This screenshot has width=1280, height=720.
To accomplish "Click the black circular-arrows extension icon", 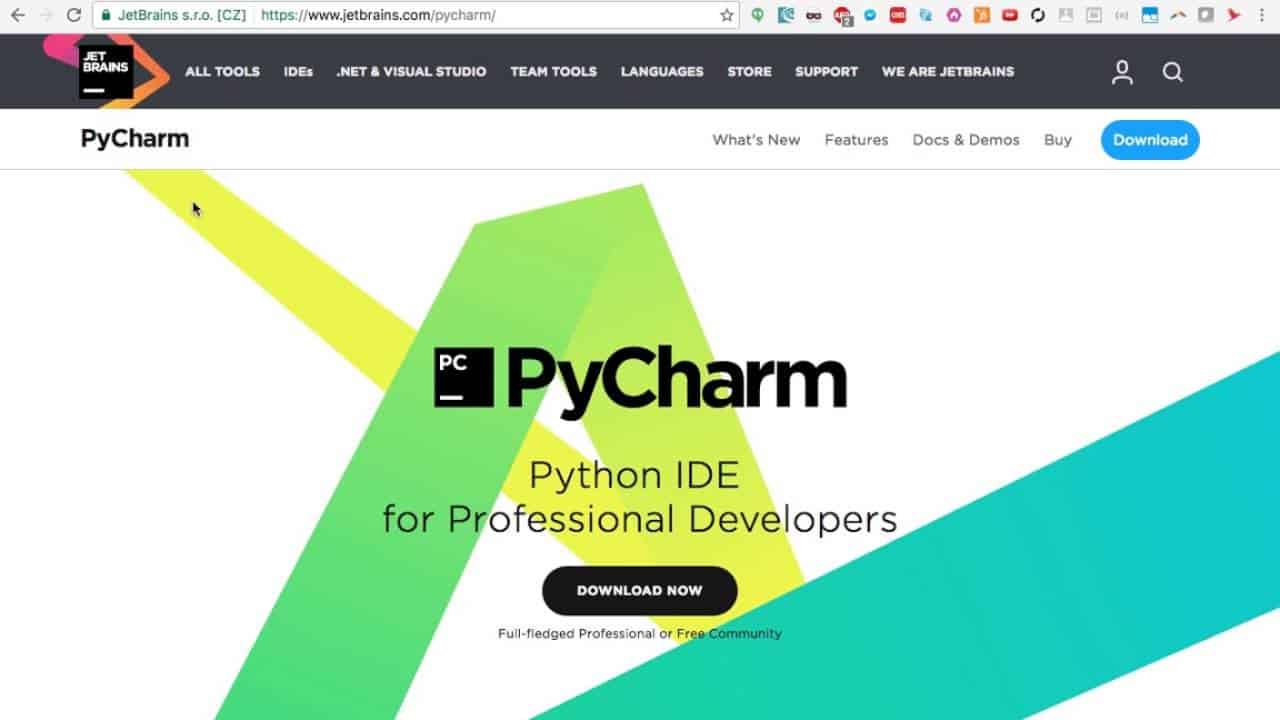I will tap(1038, 16).
